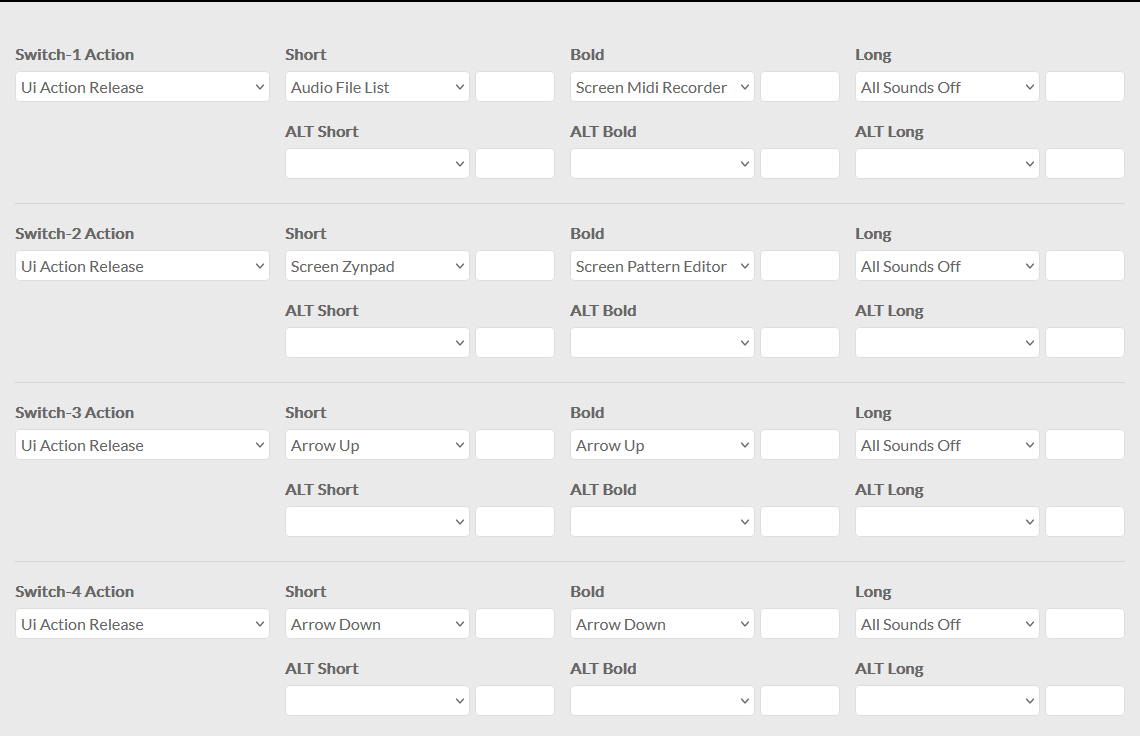Screen dimensions: 1140x736
Task: Open Switch-1 Action dropdown
Action: tap(142, 87)
